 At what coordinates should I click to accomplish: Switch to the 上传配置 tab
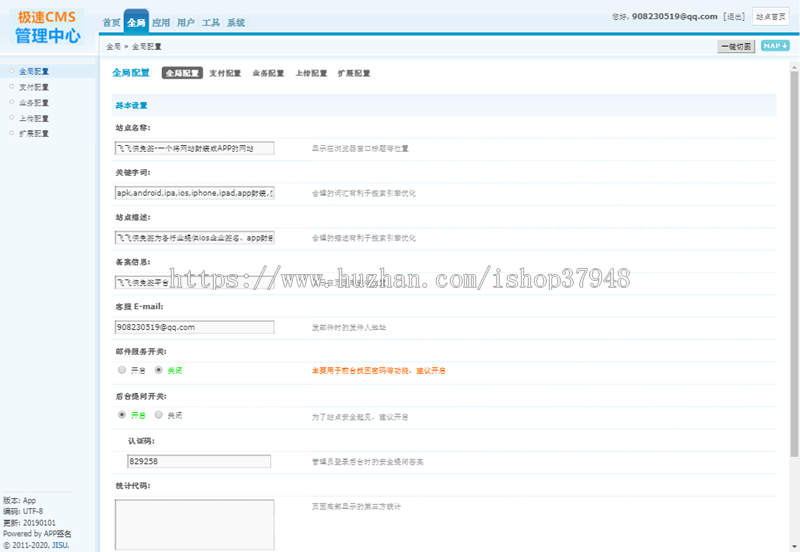pyautogui.click(x=311, y=73)
